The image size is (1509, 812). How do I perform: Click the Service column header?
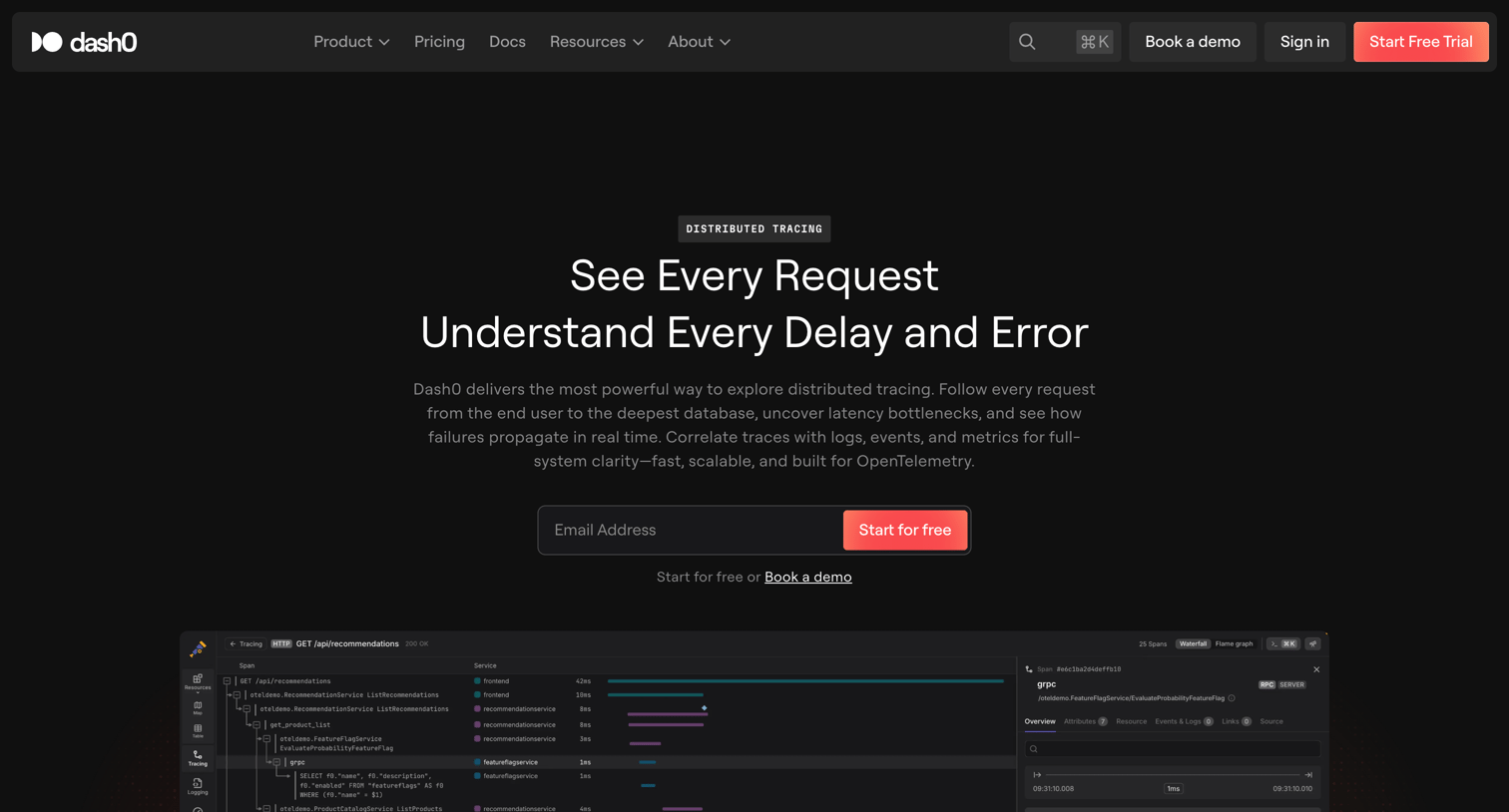click(485, 665)
